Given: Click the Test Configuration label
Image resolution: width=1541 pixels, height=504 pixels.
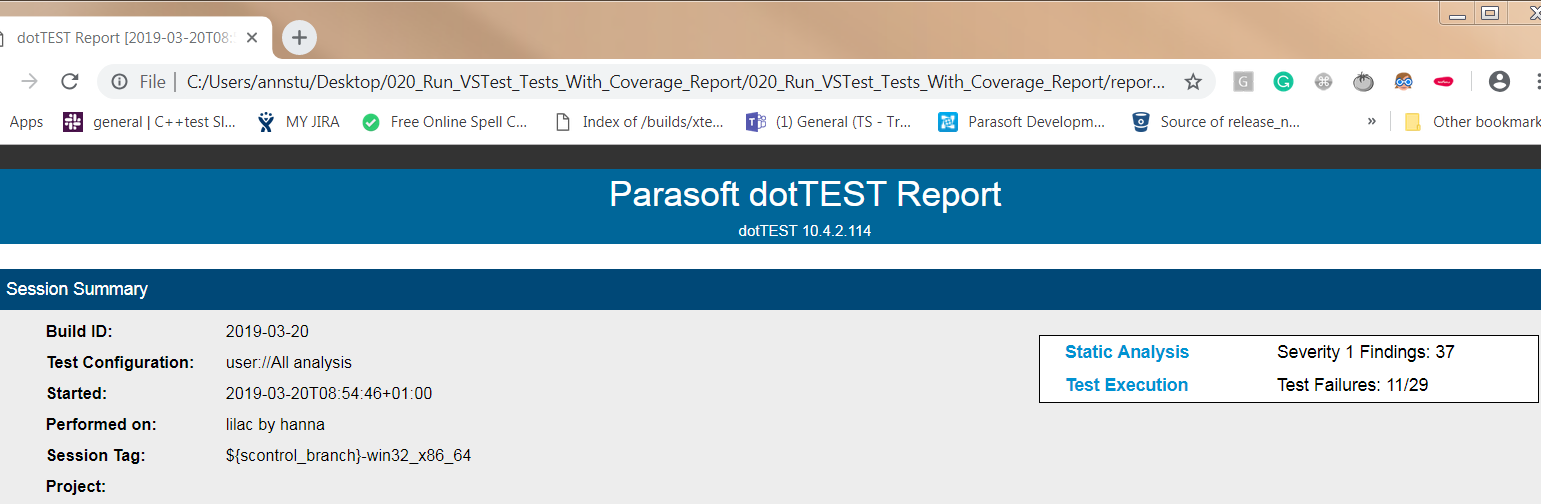Looking at the screenshot, I should click(119, 363).
